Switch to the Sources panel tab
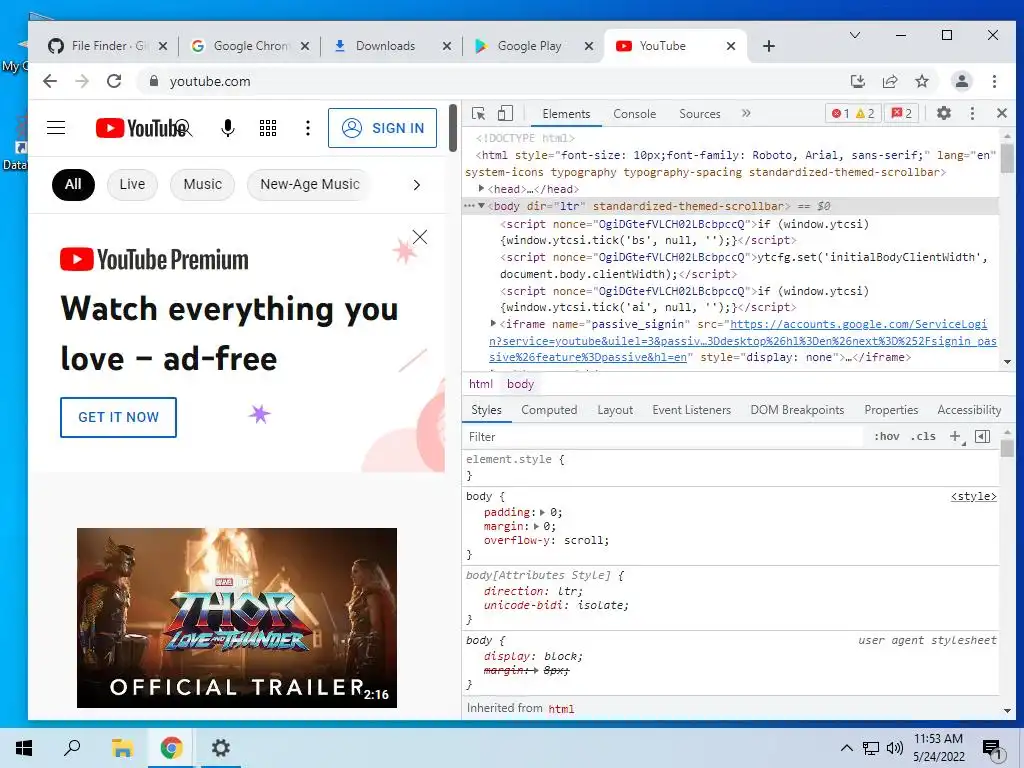 click(699, 114)
